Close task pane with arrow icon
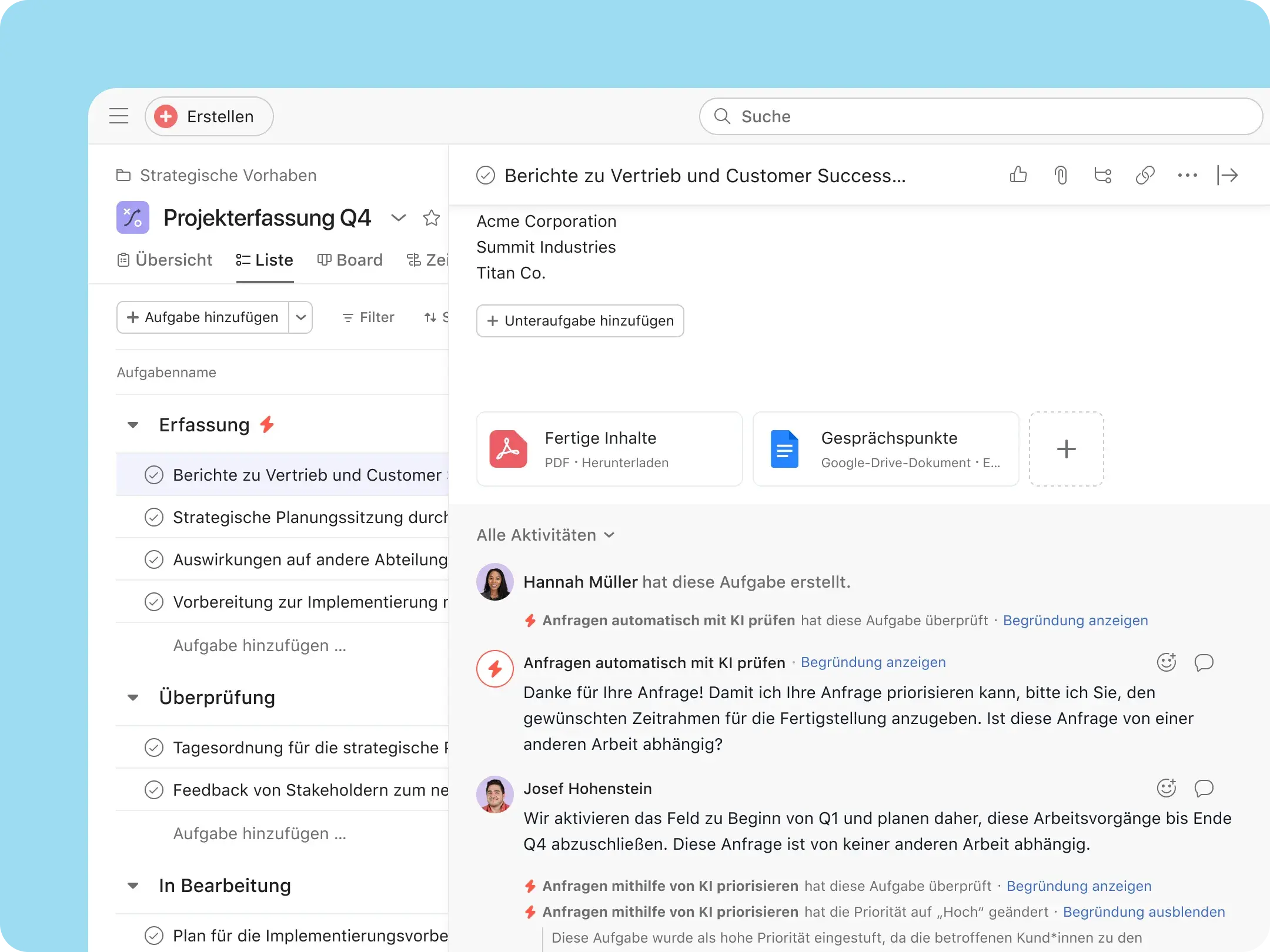The image size is (1270, 952). [x=1228, y=175]
